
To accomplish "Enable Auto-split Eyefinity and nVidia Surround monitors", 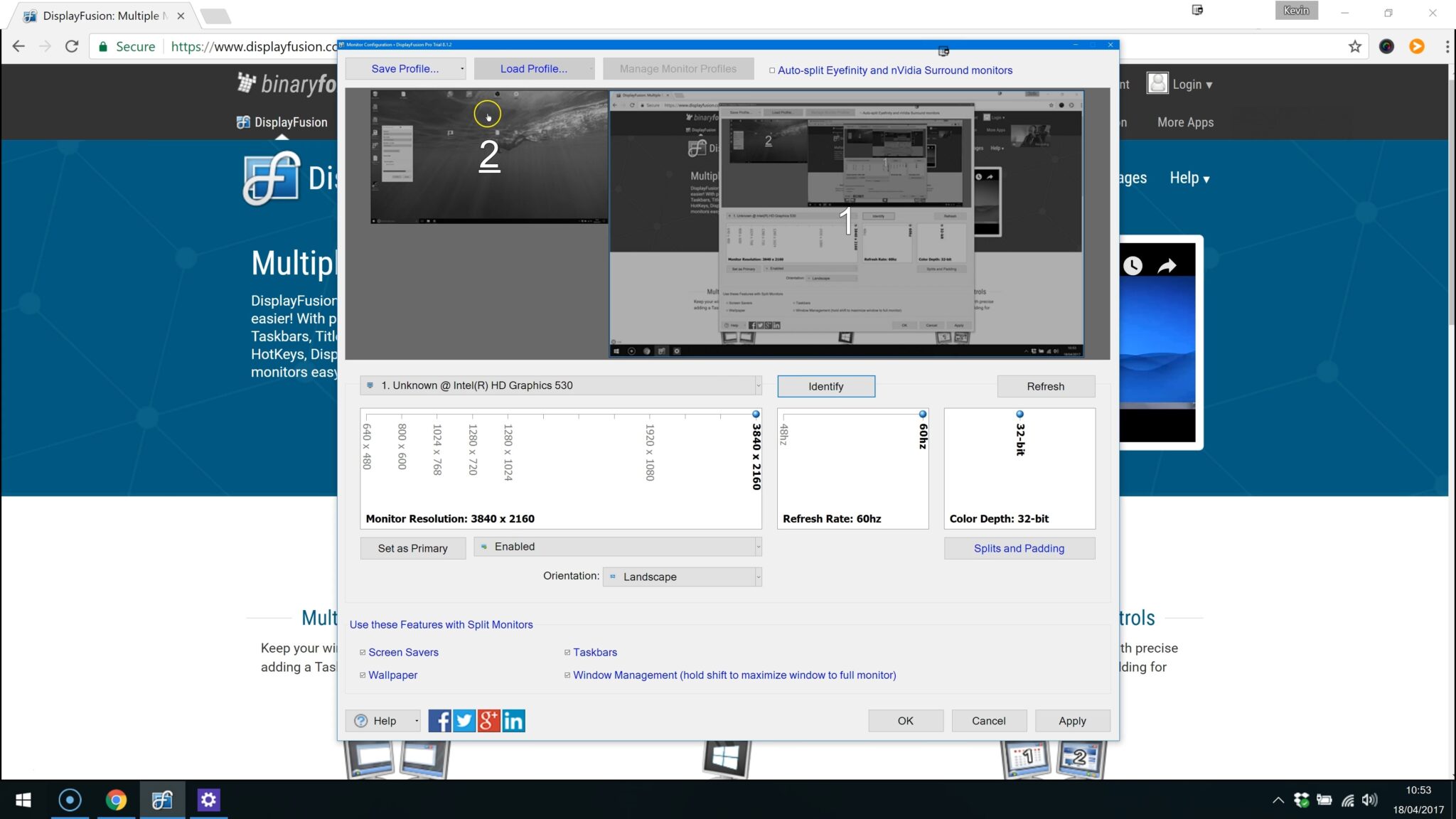I will click(x=773, y=70).
